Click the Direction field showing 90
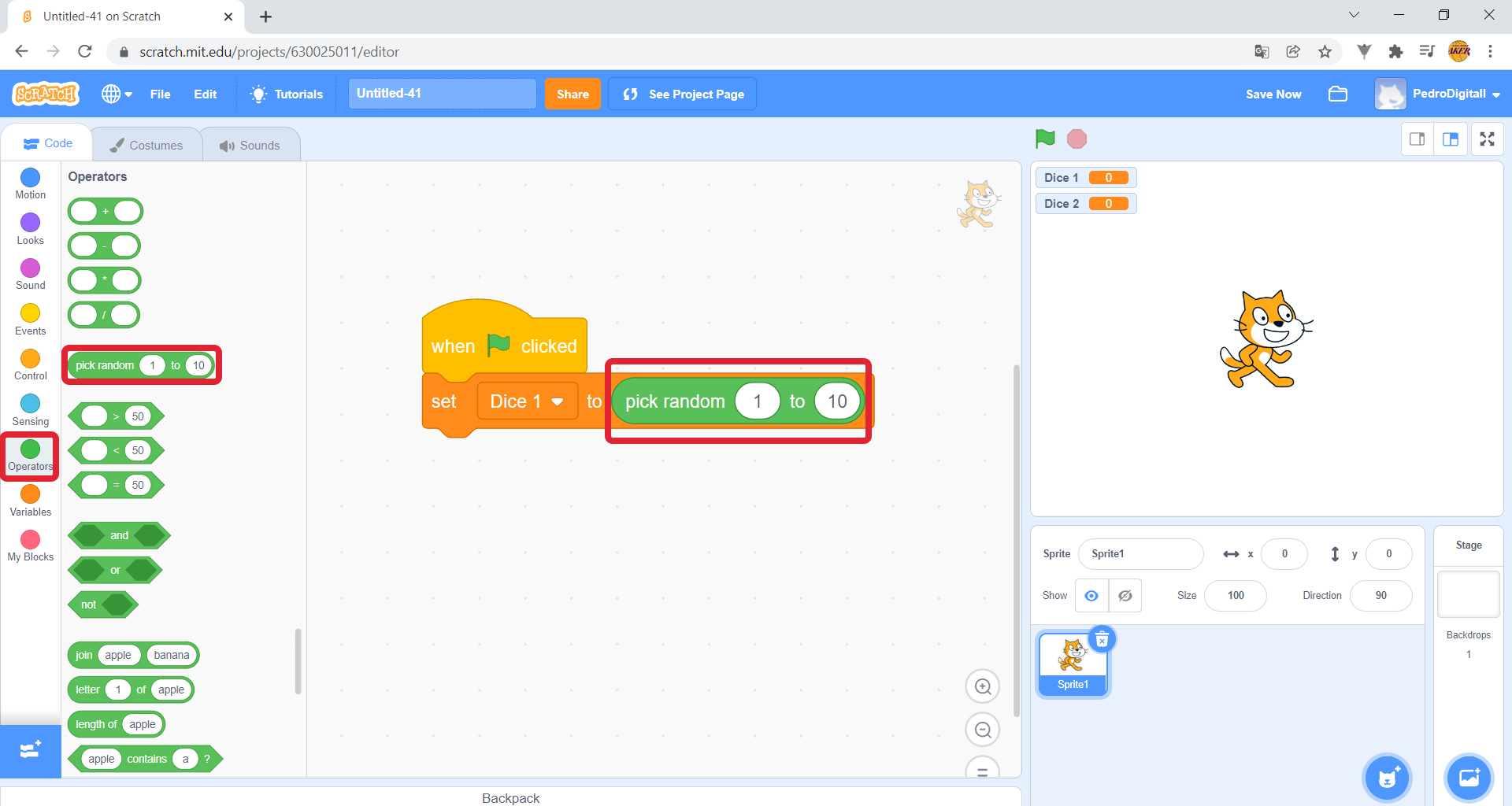The width and height of the screenshot is (1512, 806). coord(1380,596)
